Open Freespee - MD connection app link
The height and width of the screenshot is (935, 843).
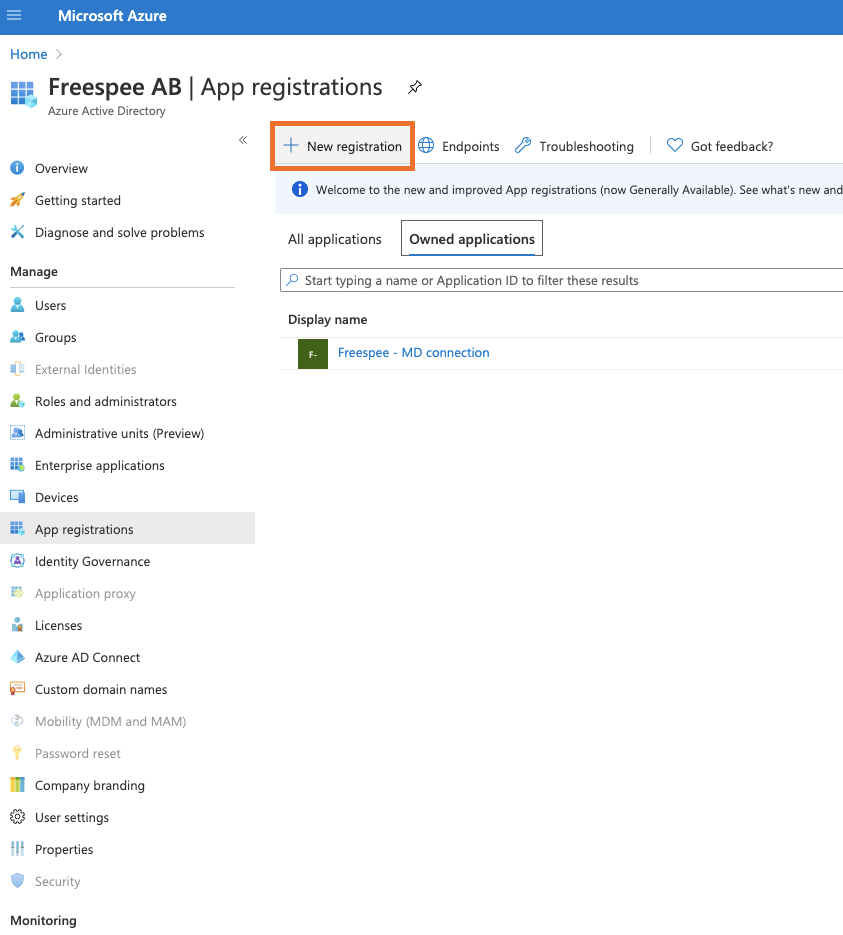[414, 352]
